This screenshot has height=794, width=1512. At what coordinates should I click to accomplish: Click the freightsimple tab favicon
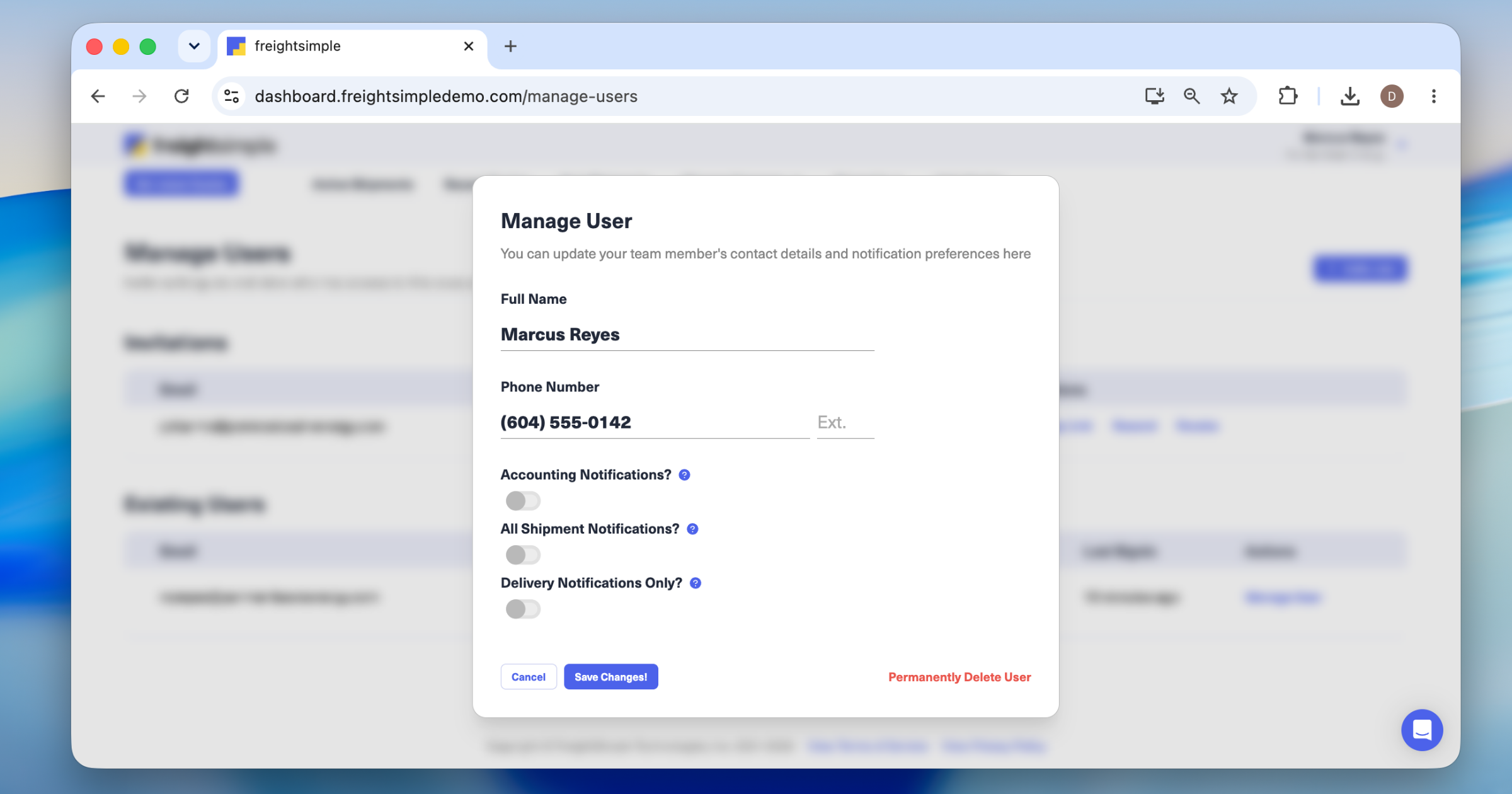[x=236, y=46]
